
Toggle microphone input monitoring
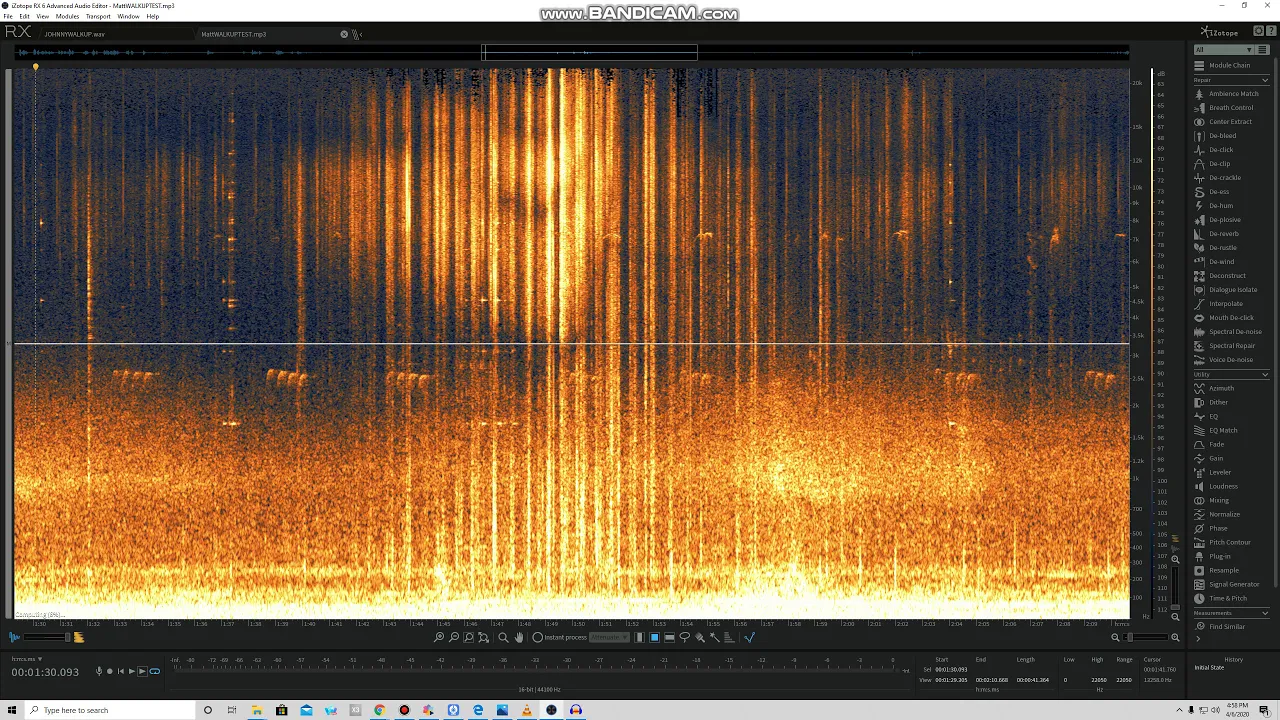click(99, 671)
